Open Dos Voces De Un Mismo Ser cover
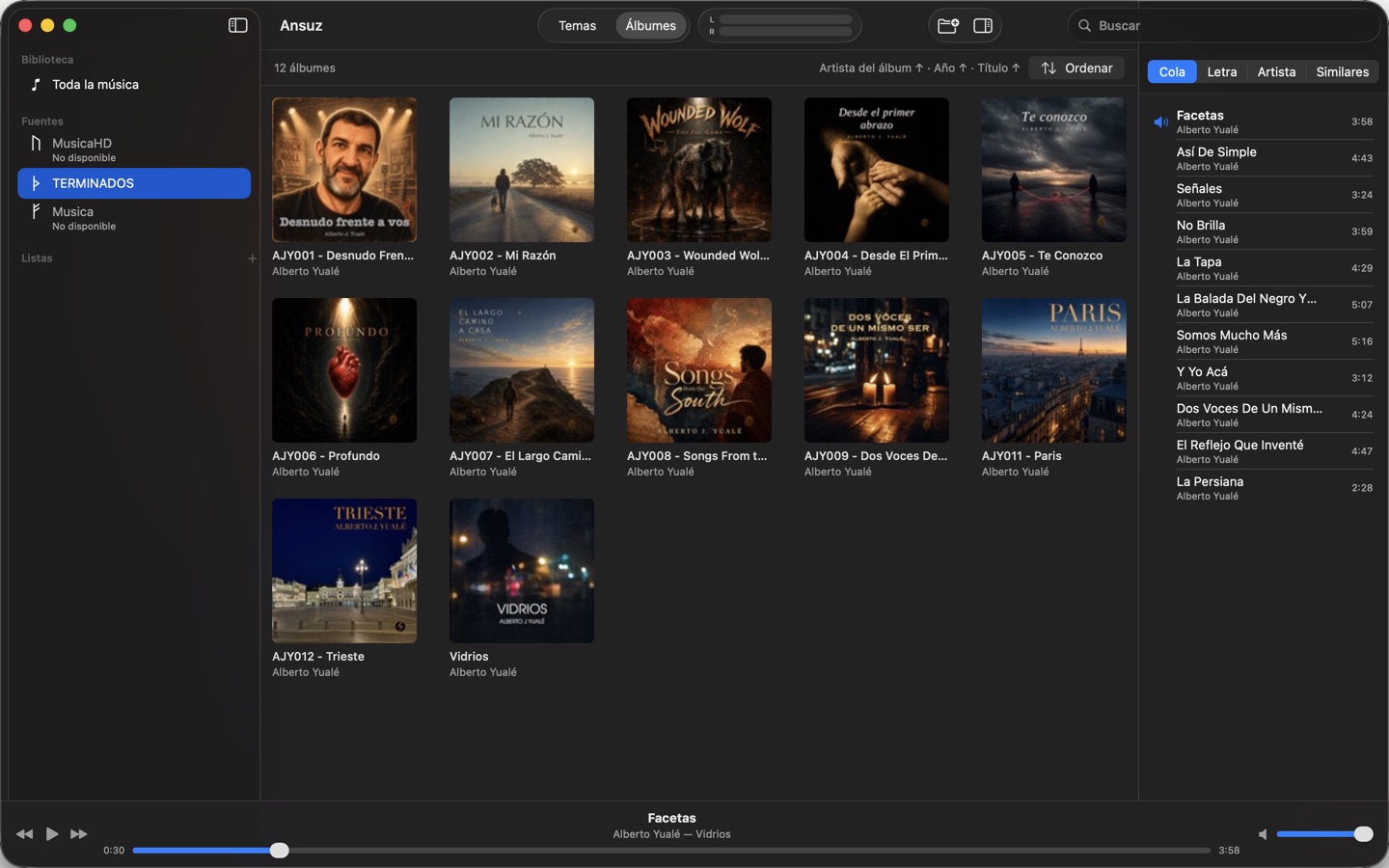Screen dimensions: 1389x868 pyautogui.click(x=877, y=370)
